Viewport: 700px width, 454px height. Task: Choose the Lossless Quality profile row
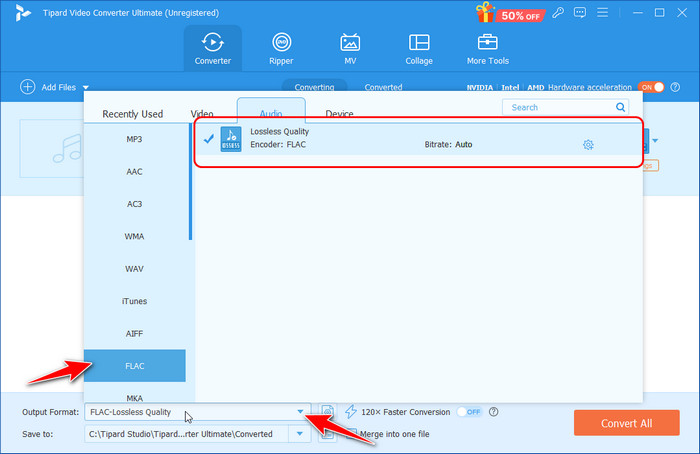click(419, 139)
